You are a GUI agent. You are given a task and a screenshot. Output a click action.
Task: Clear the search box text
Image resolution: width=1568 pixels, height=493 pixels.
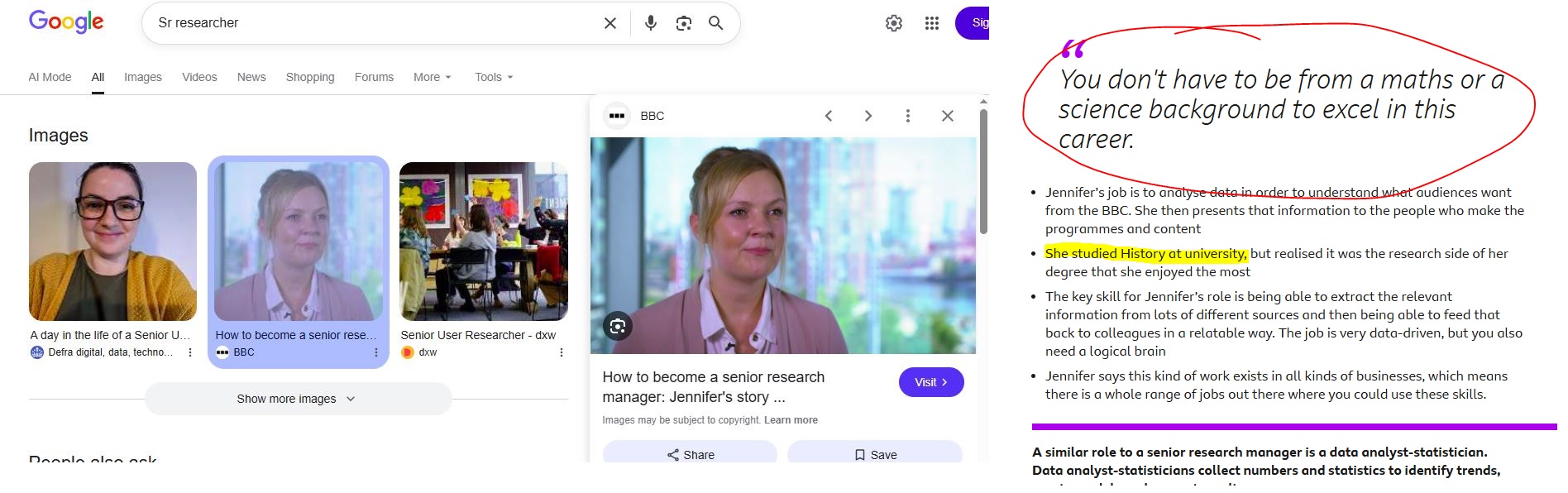610,23
